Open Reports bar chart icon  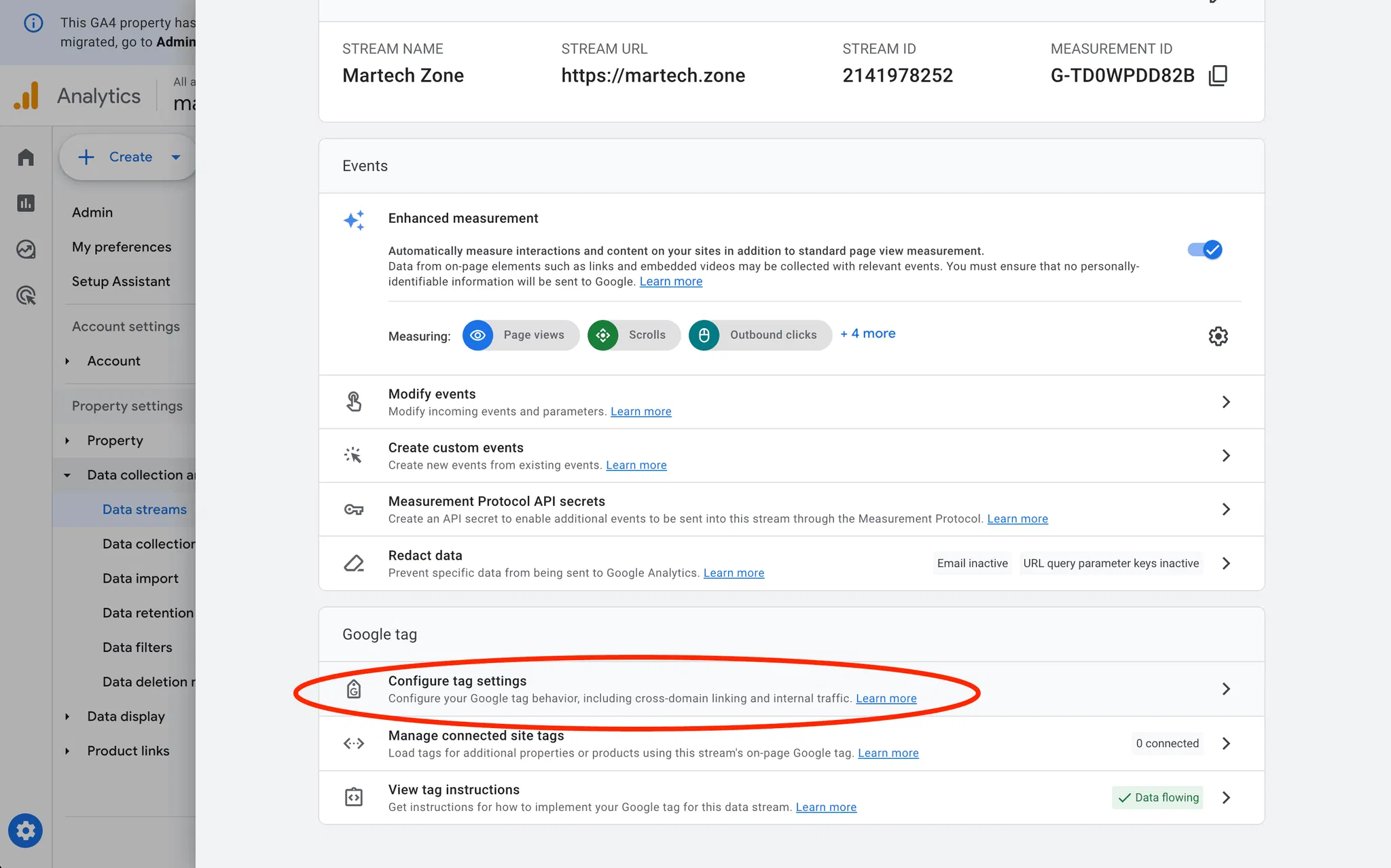click(26, 203)
